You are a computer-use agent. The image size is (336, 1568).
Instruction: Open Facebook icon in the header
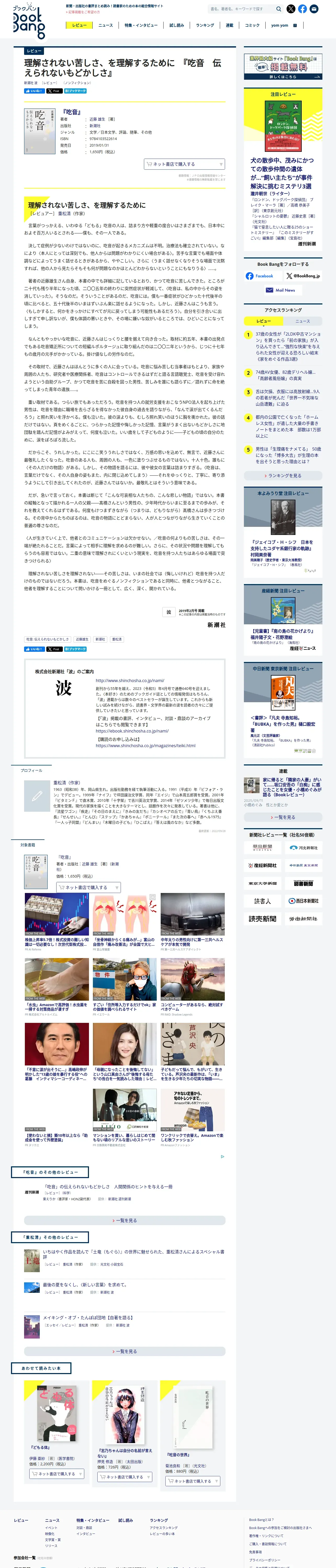303,9
